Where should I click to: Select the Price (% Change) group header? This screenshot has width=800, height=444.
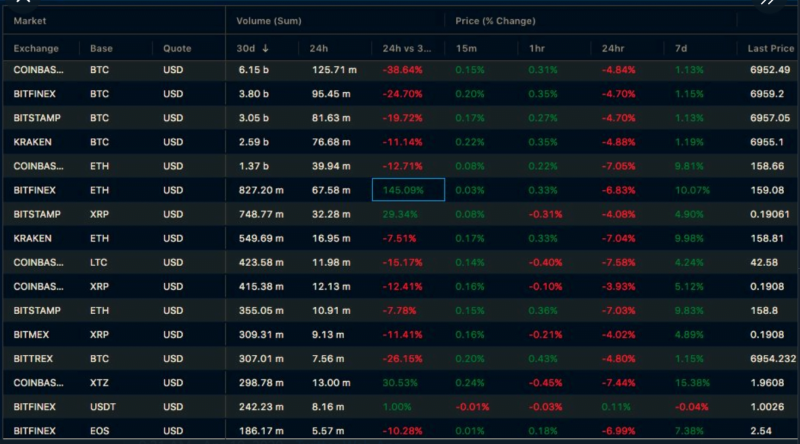tap(495, 20)
